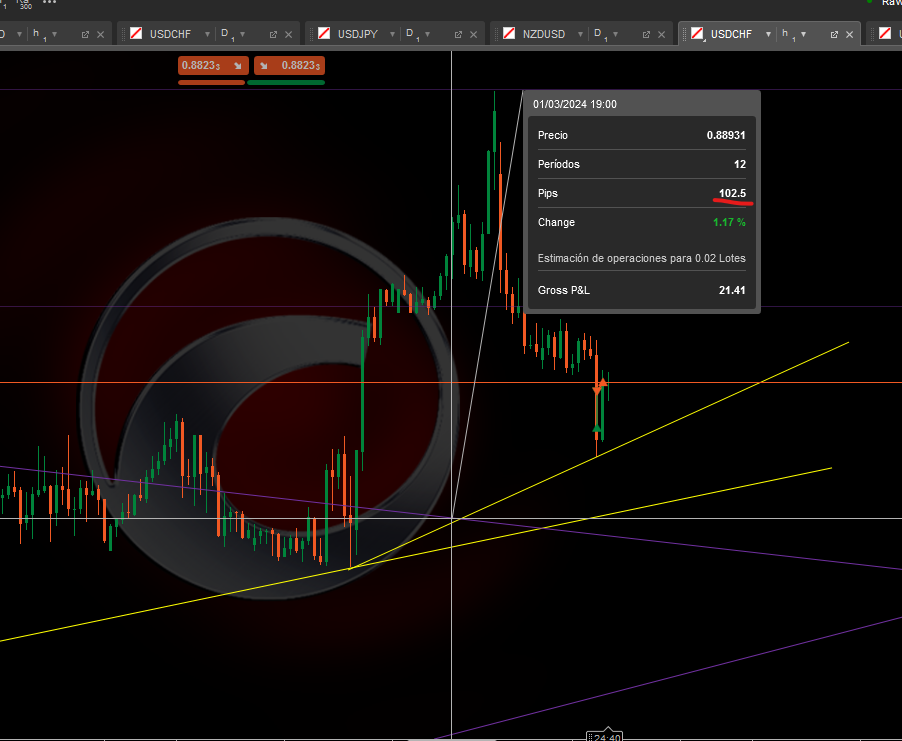Click the orange sell button showing 0.8823
The height and width of the screenshot is (741, 902).
(213, 66)
